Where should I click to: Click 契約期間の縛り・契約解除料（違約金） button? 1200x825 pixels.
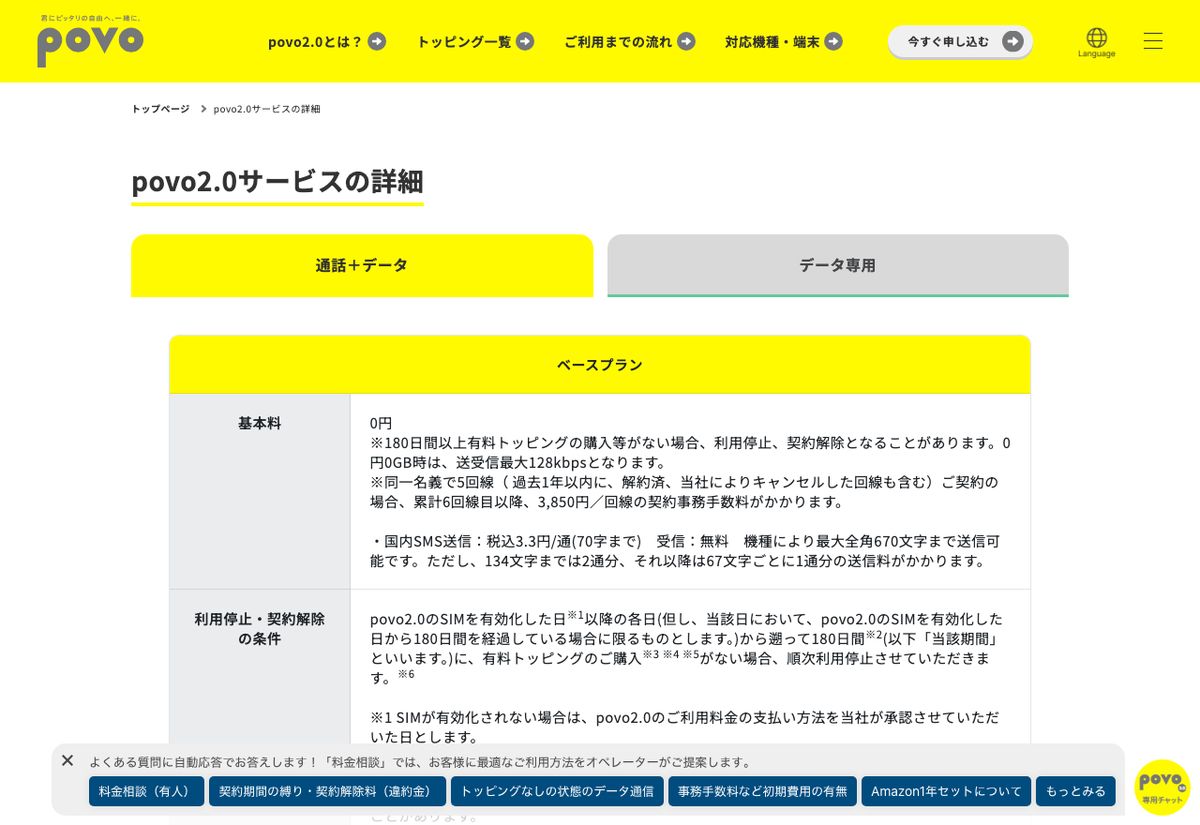tap(327, 791)
